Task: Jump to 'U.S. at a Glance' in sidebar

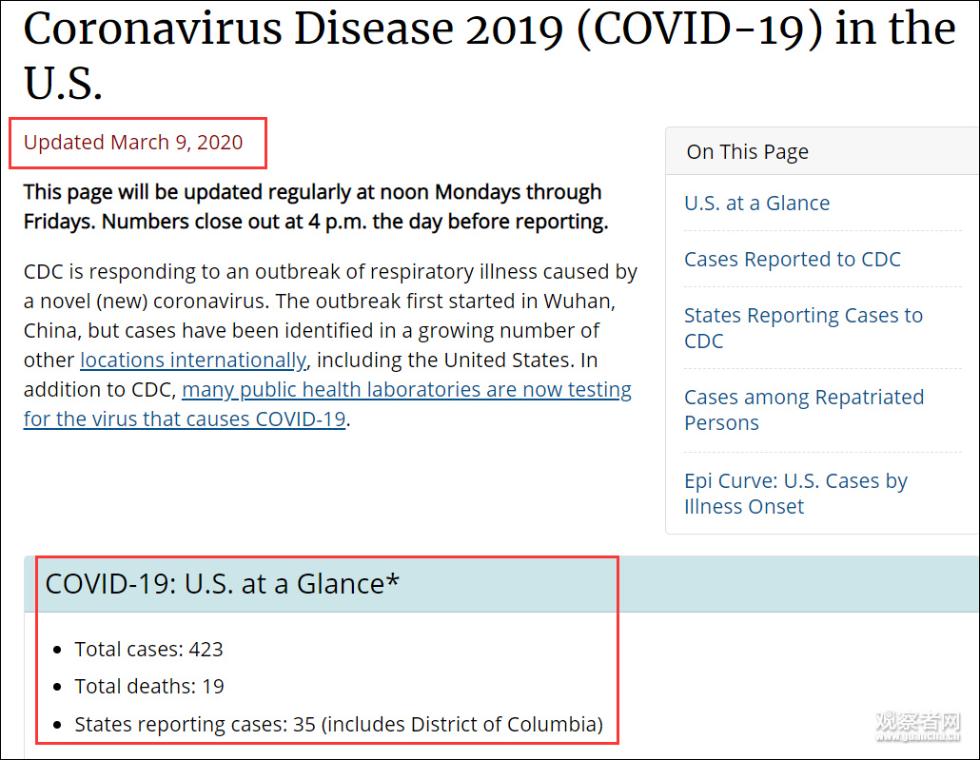Action: point(756,203)
